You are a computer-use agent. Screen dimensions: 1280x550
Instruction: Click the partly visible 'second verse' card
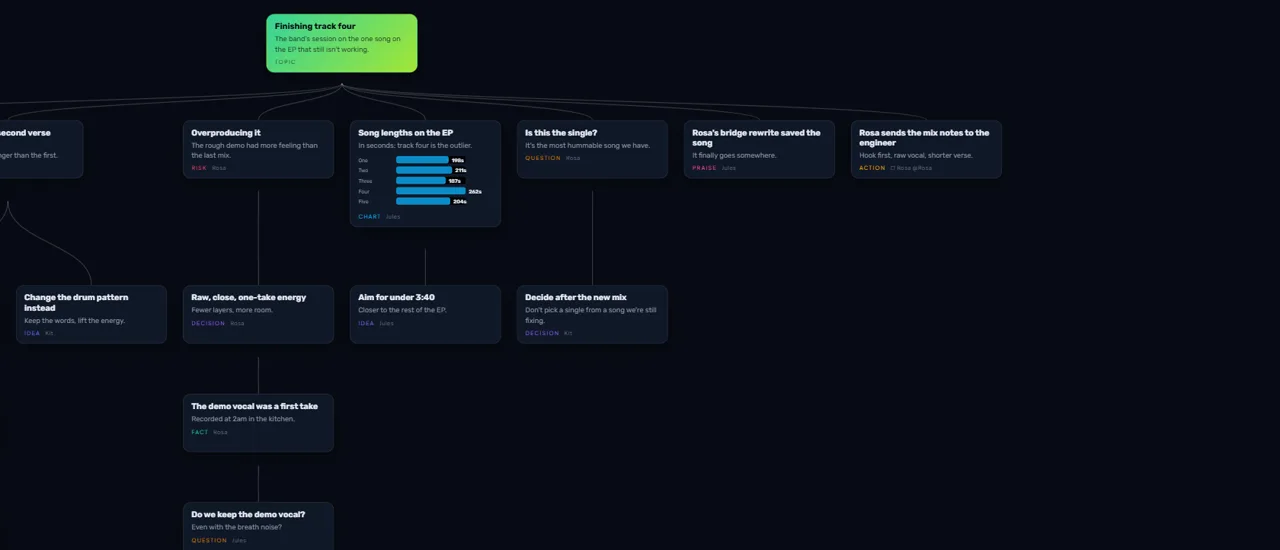tap(41, 149)
